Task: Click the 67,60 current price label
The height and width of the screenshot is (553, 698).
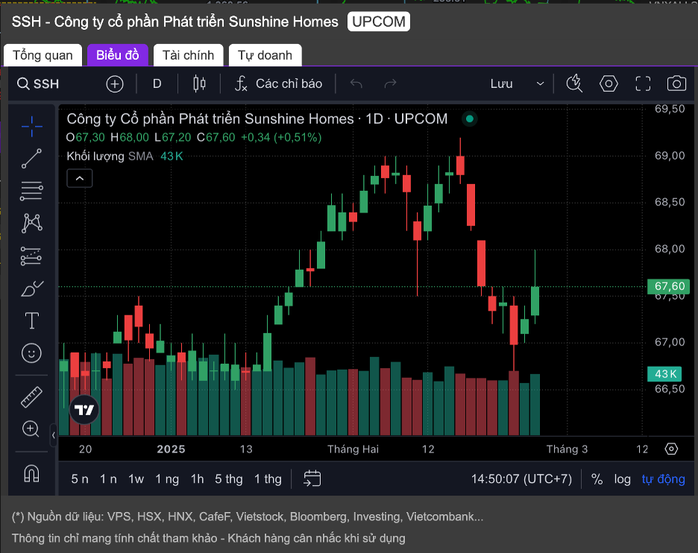Action: [669, 286]
